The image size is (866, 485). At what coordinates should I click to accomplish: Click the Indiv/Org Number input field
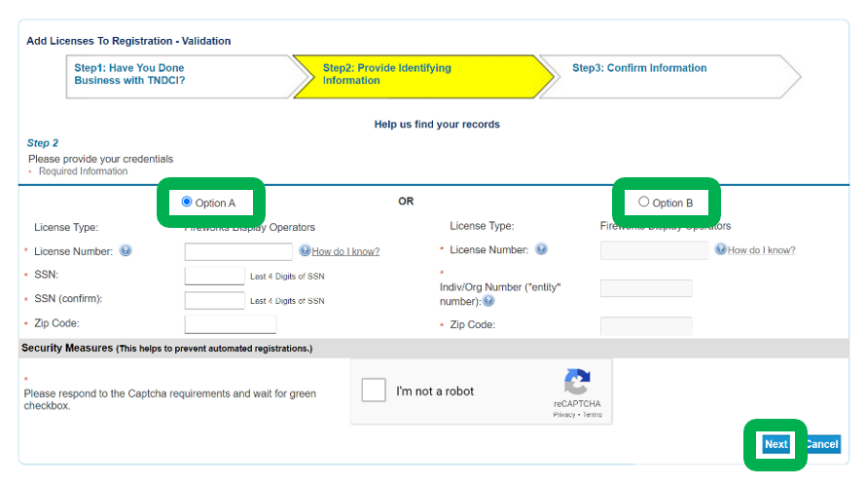[x=646, y=288]
